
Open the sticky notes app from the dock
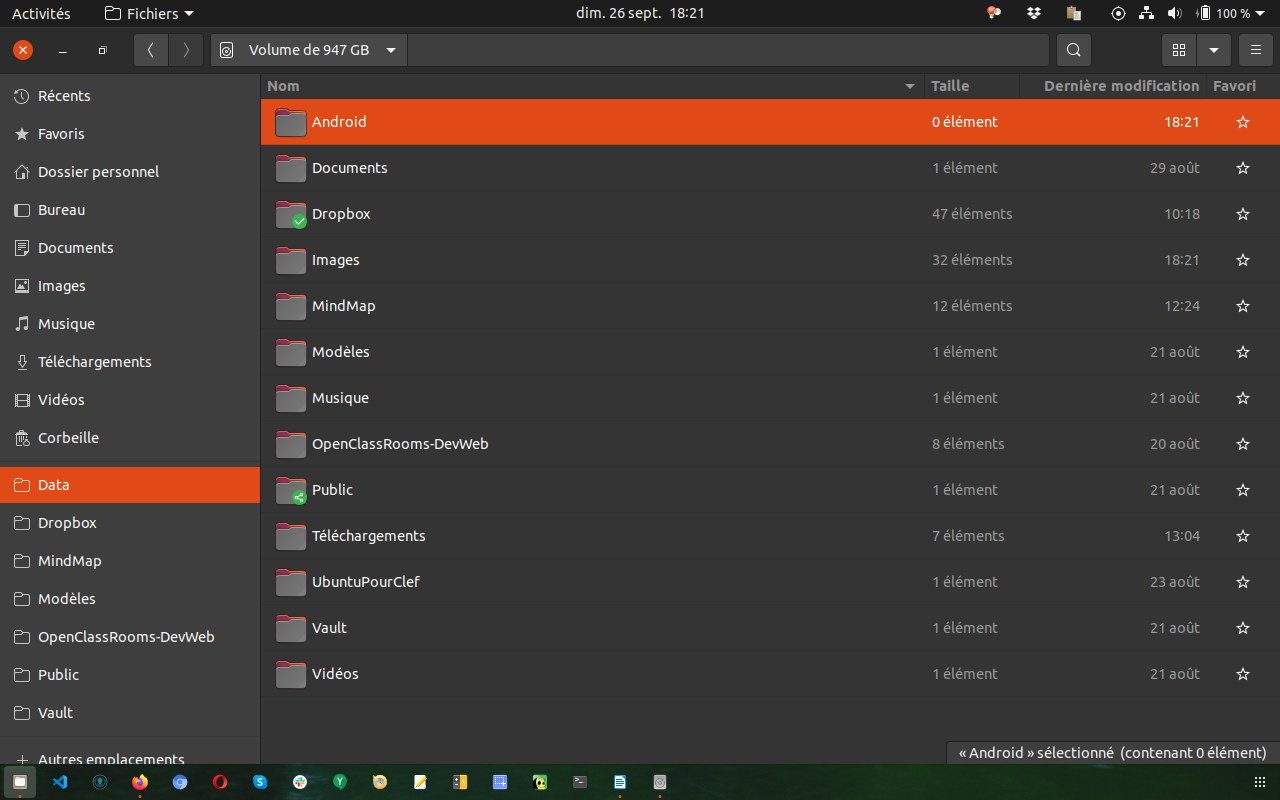tap(420, 782)
